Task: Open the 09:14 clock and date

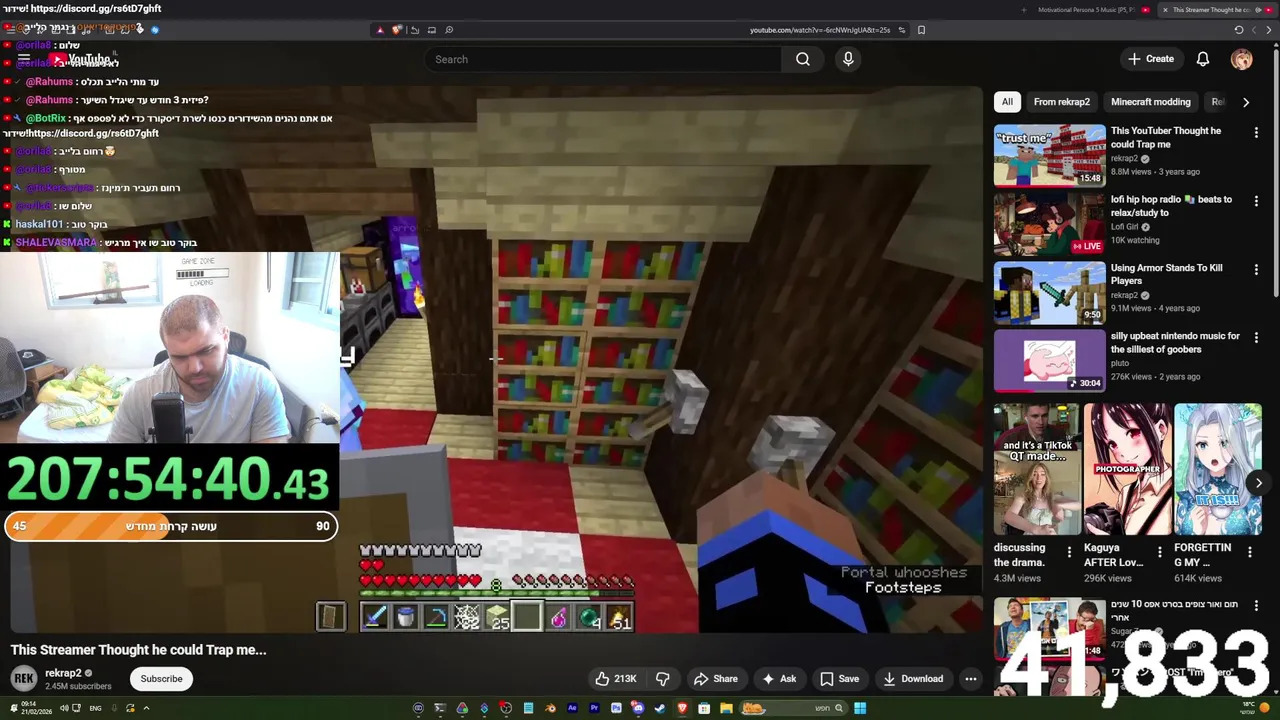Action: click(x=36, y=708)
